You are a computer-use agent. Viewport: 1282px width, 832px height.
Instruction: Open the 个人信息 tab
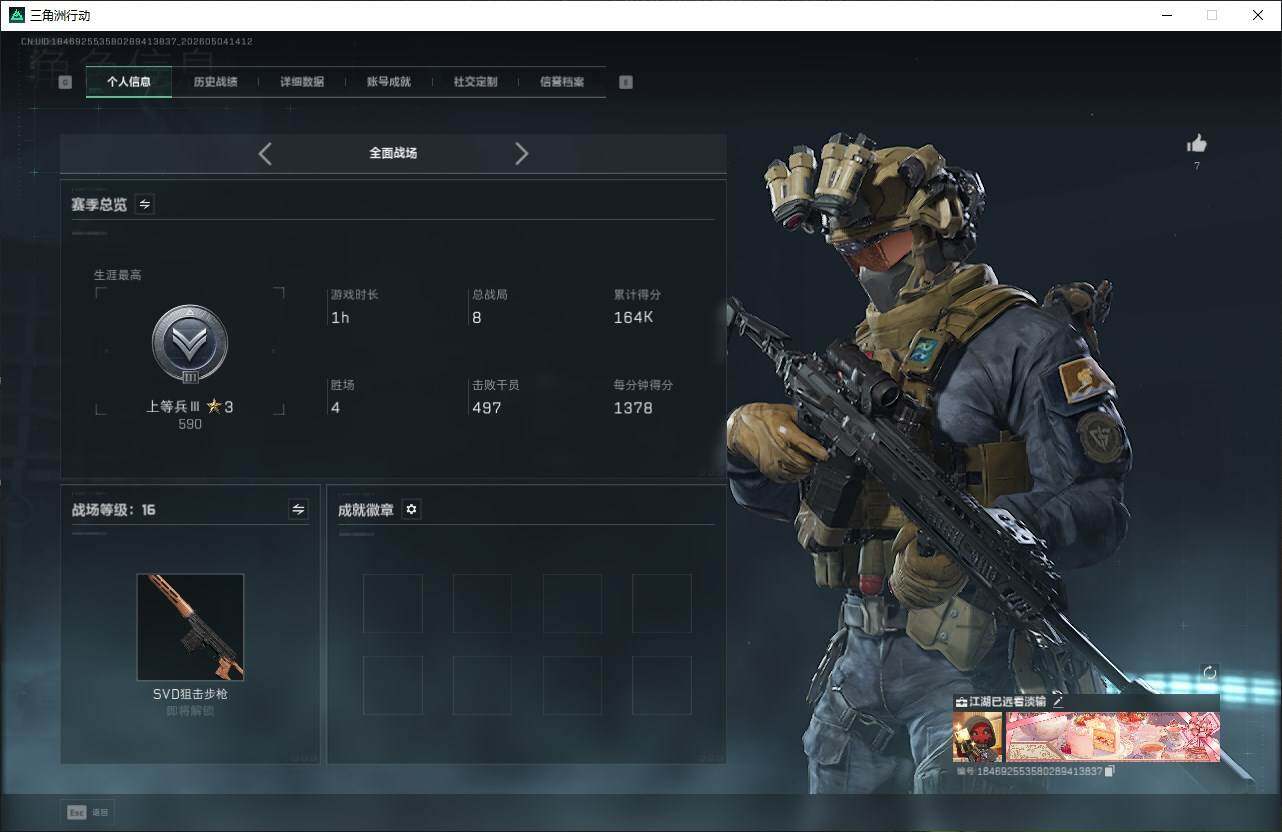pos(129,82)
